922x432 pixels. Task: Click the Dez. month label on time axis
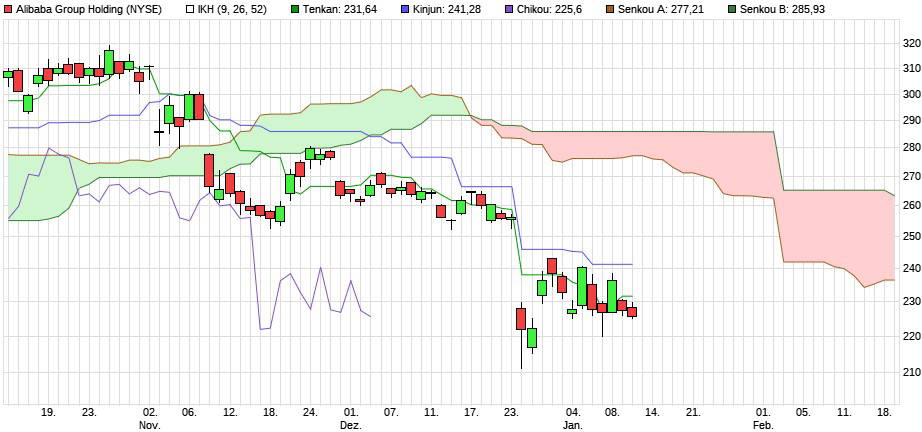click(x=351, y=424)
